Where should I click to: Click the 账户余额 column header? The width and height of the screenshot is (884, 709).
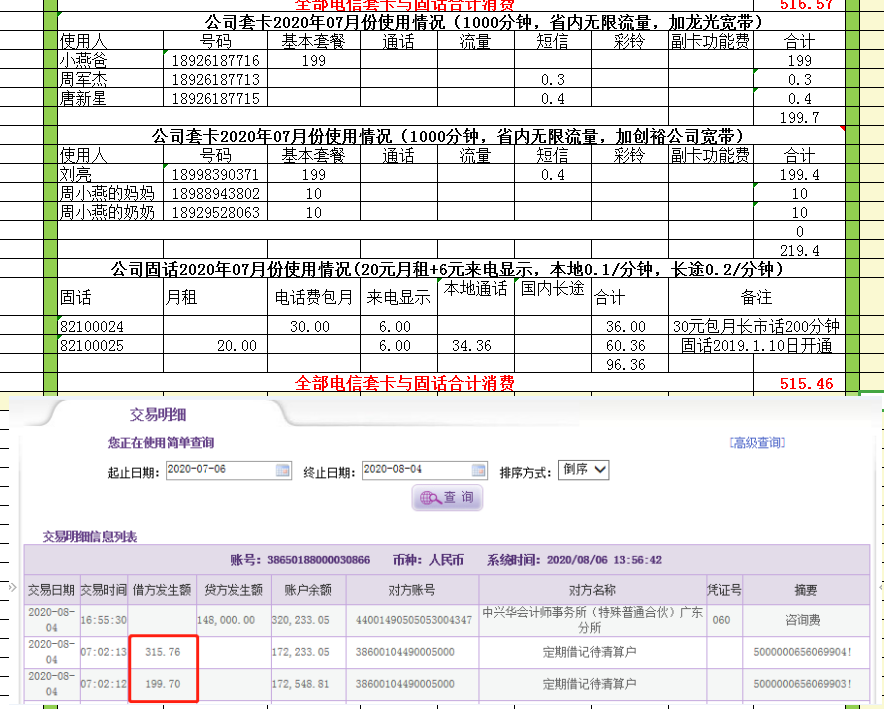(x=308, y=588)
